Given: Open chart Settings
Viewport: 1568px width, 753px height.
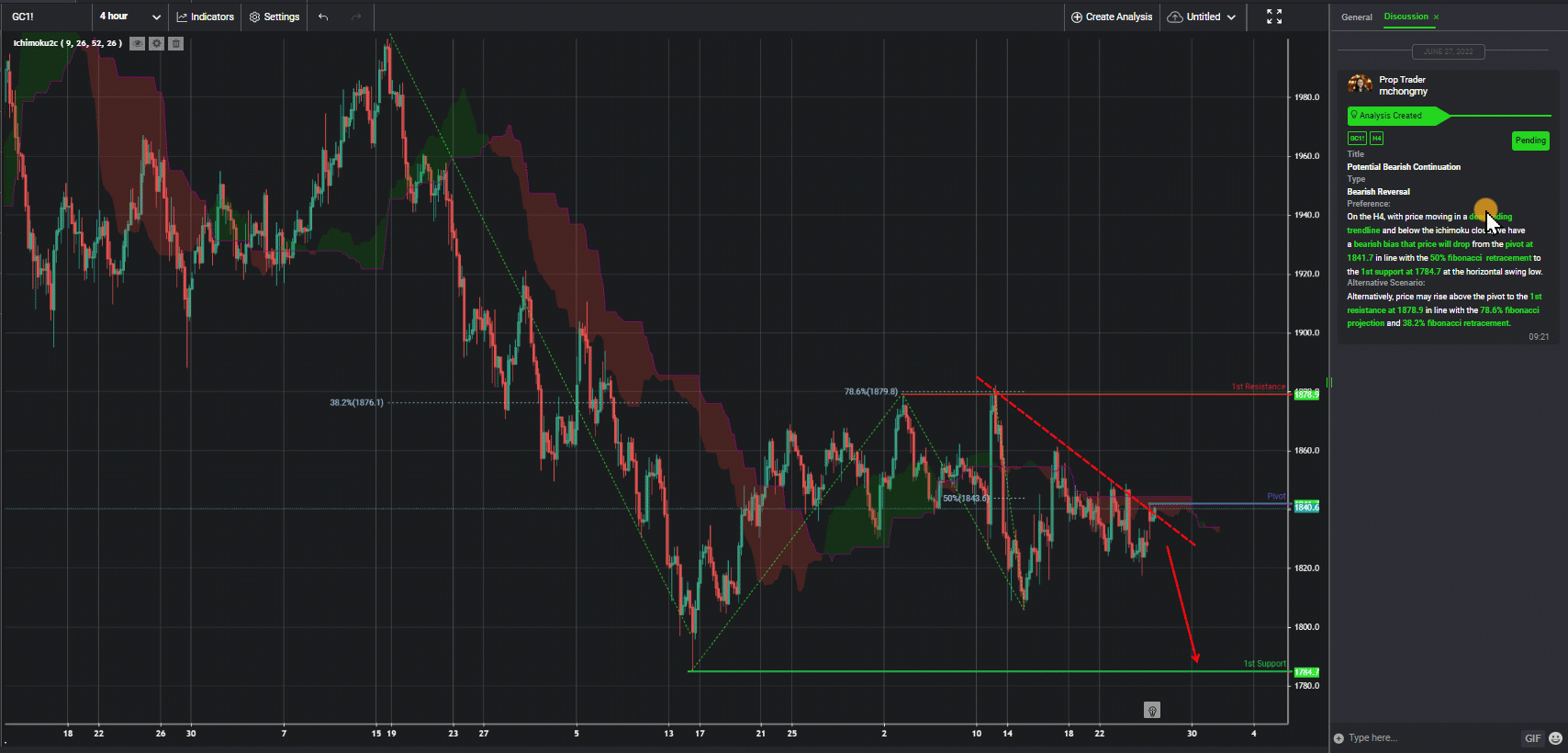Looking at the screenshot, I should point(274,17).
